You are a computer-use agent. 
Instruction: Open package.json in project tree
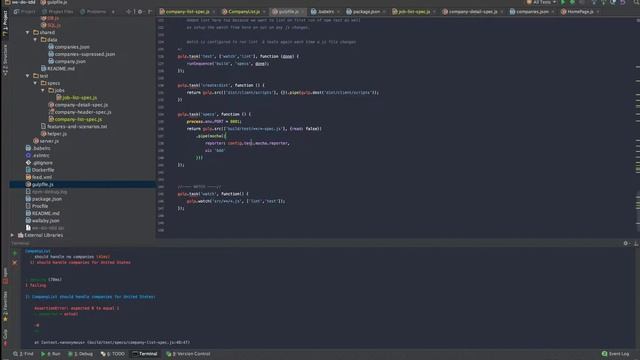click(44, 199)
